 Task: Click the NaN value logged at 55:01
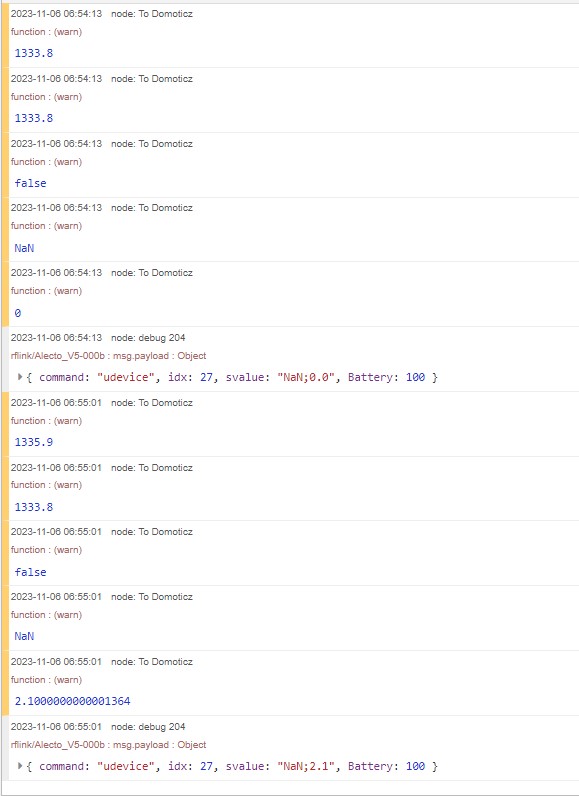[24, 636]
